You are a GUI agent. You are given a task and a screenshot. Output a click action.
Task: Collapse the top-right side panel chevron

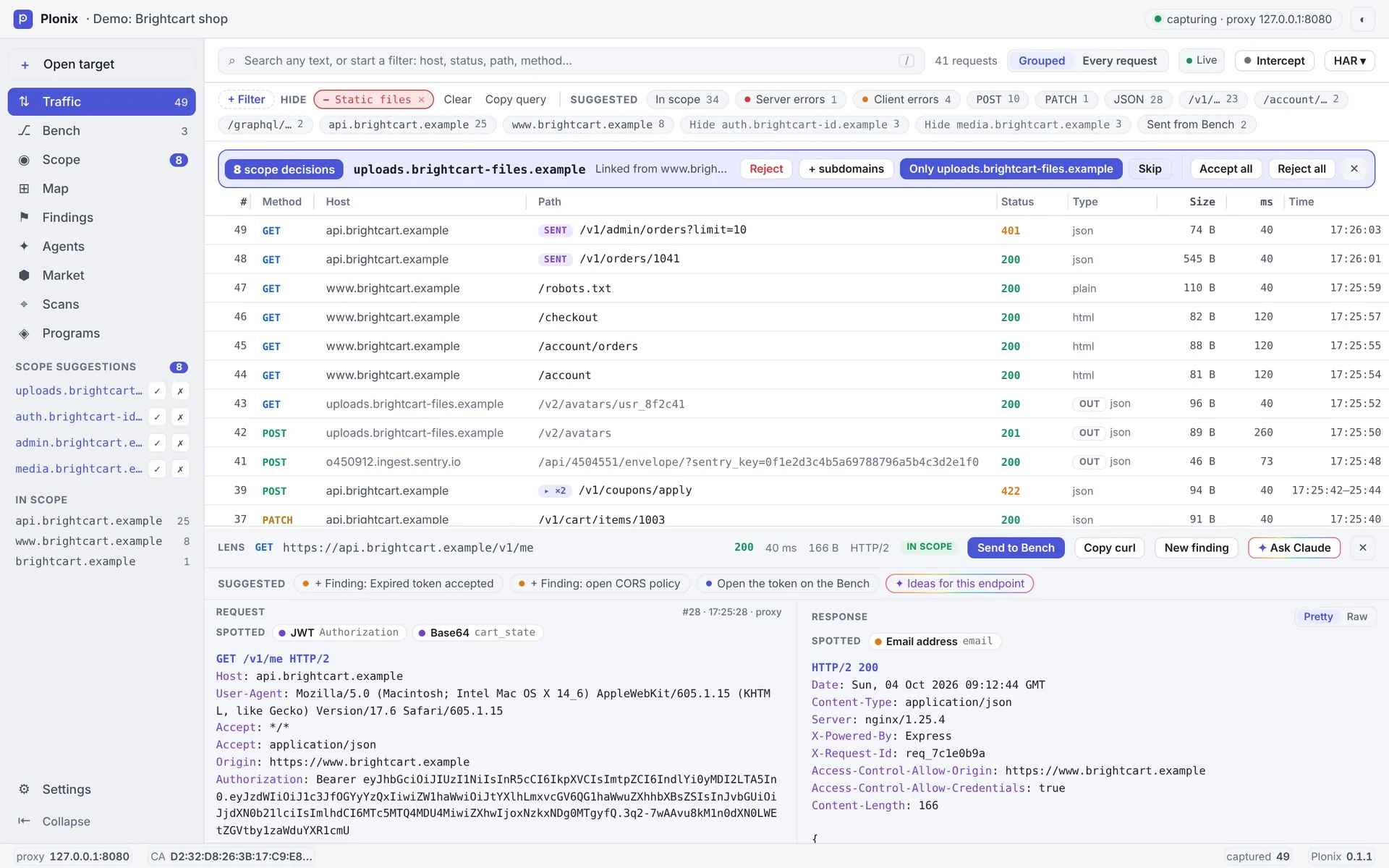1362,20
